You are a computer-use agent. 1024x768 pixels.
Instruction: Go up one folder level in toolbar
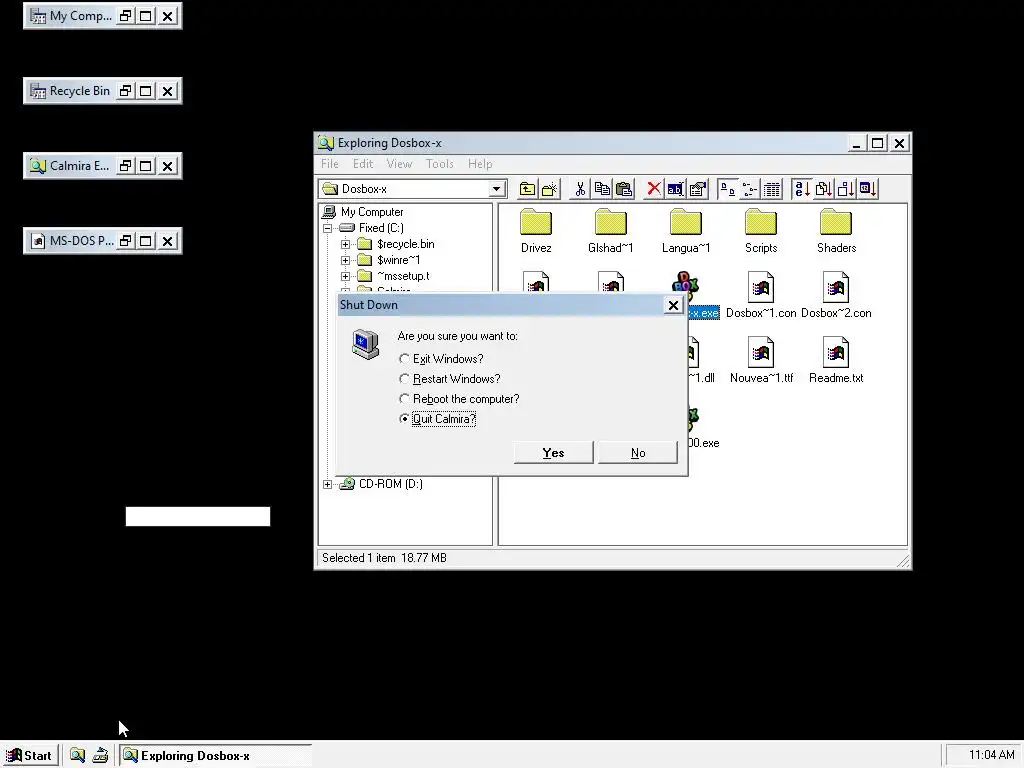[527, 189]
